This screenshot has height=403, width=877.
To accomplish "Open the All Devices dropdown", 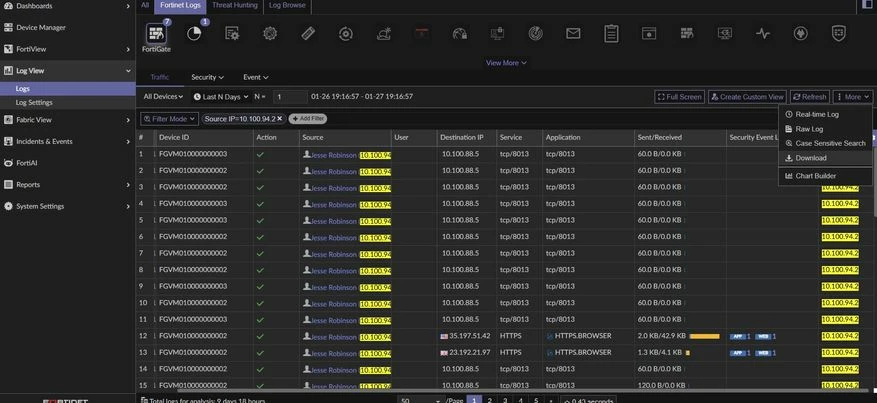I will tap(163, 97).
